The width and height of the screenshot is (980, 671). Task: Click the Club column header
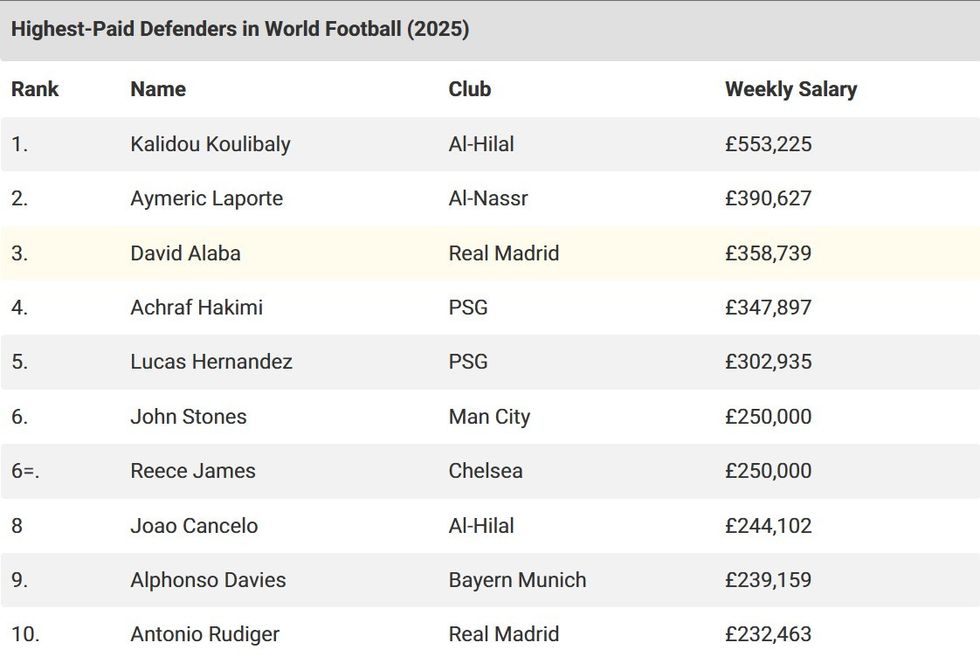(469, 89)
